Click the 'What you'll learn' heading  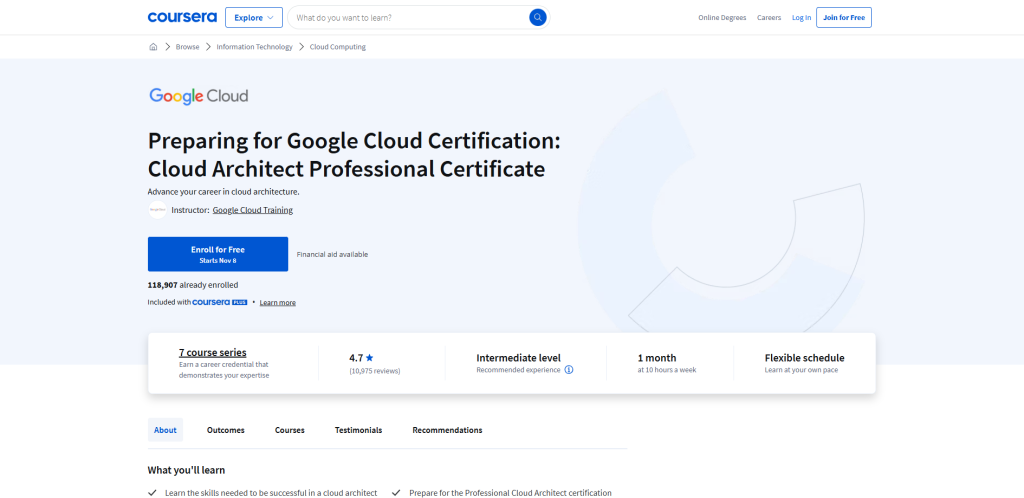click(186, 470)
